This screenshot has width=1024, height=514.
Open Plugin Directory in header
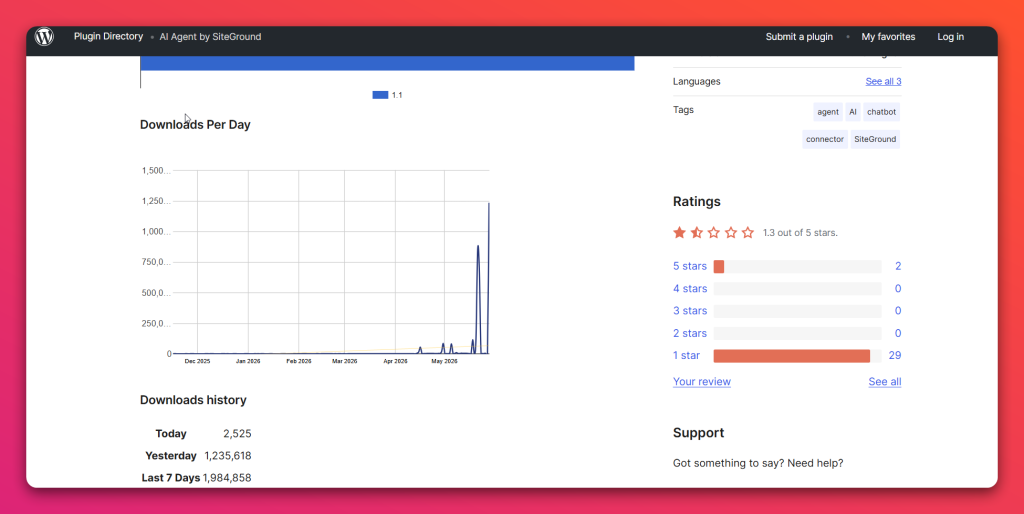coord(108,37)
